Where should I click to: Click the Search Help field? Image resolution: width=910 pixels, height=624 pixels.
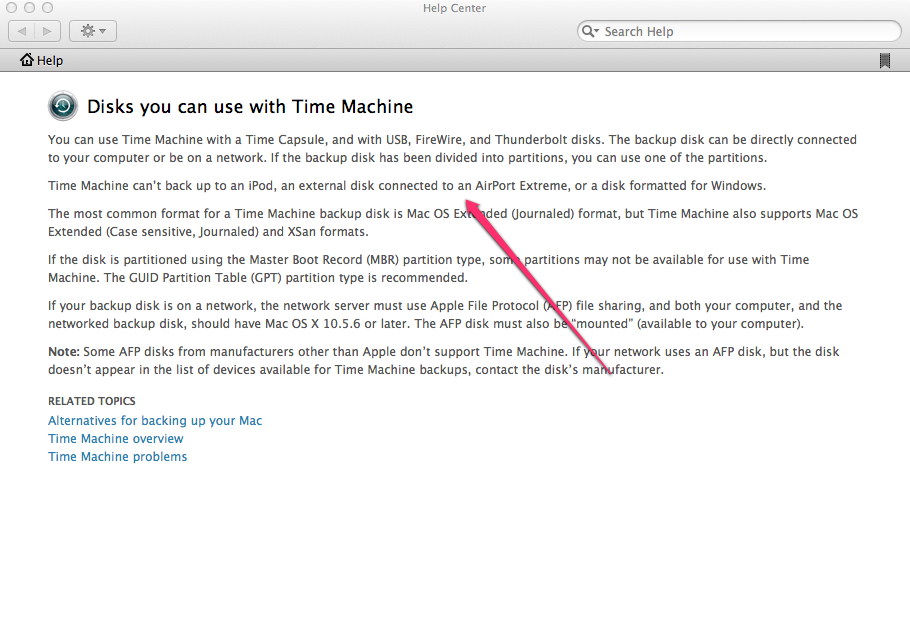click(739, 31)
